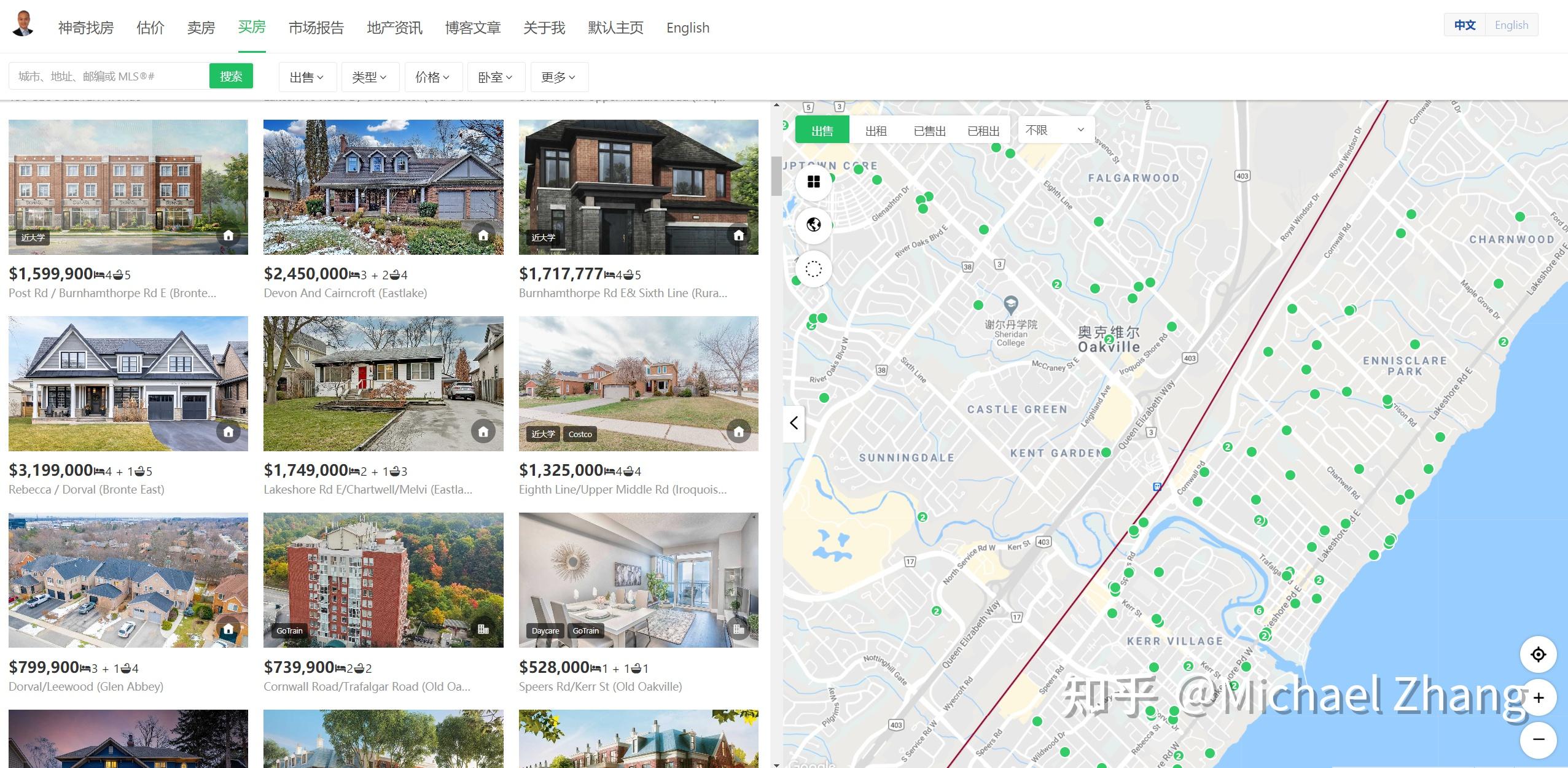Switch map filter to 已售出 listings
This screenshot has width=1568, height=768.
pos(929,130)
